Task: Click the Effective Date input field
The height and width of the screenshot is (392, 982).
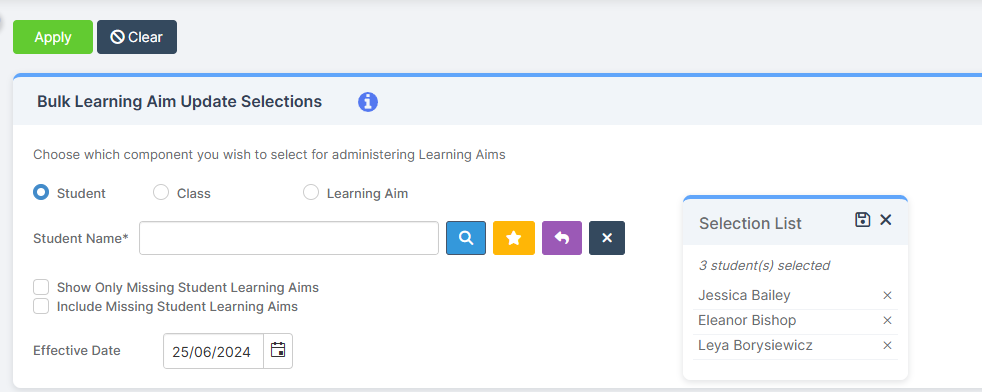Action: tap(214, 351)
